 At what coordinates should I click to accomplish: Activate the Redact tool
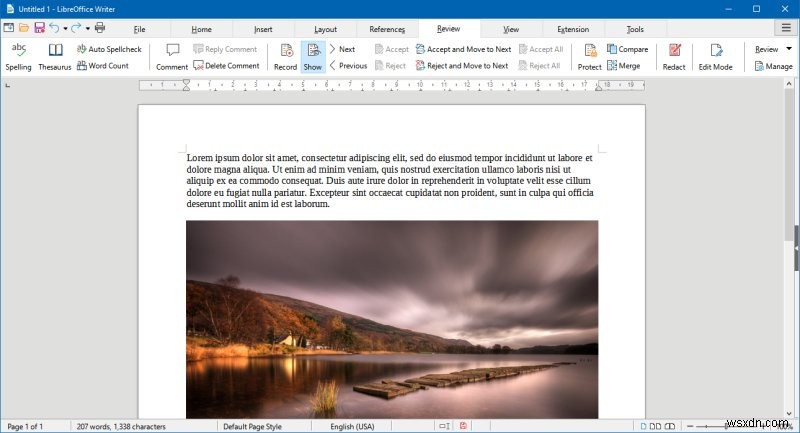[x=674, y=57]
